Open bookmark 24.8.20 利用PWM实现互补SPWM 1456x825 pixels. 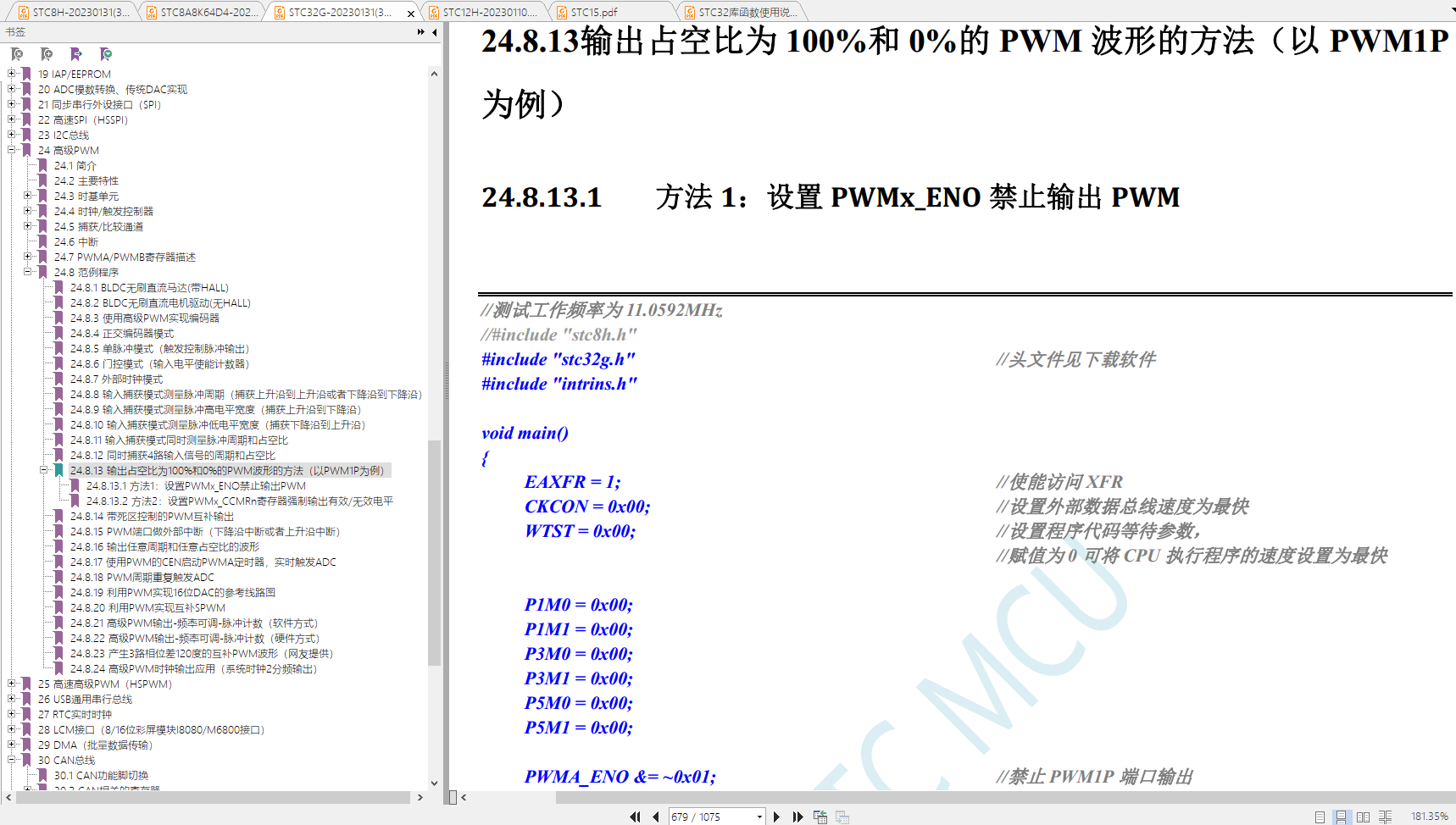click(x=147, y=607)
